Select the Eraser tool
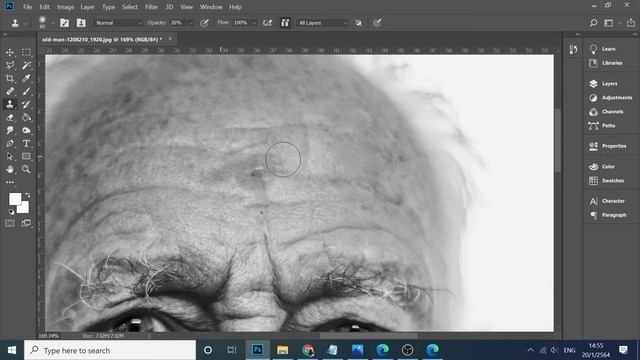The width and height of the screenshot is (640, 360). click(10, 118)
